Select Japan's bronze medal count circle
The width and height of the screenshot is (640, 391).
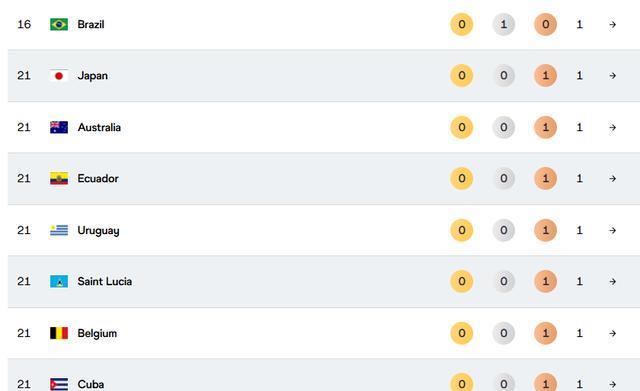point(546,76)
